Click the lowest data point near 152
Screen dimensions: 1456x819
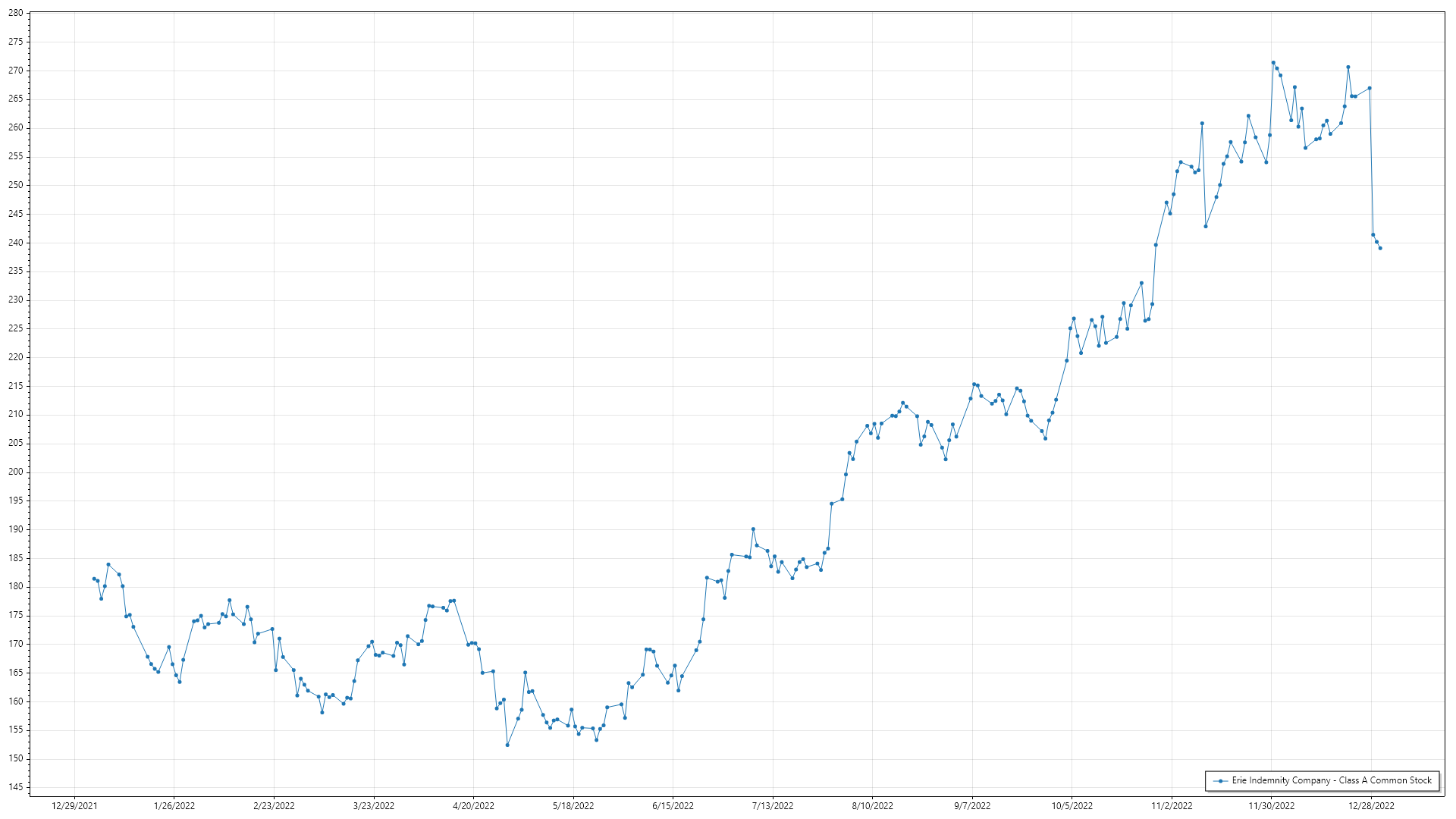[507, 745]
